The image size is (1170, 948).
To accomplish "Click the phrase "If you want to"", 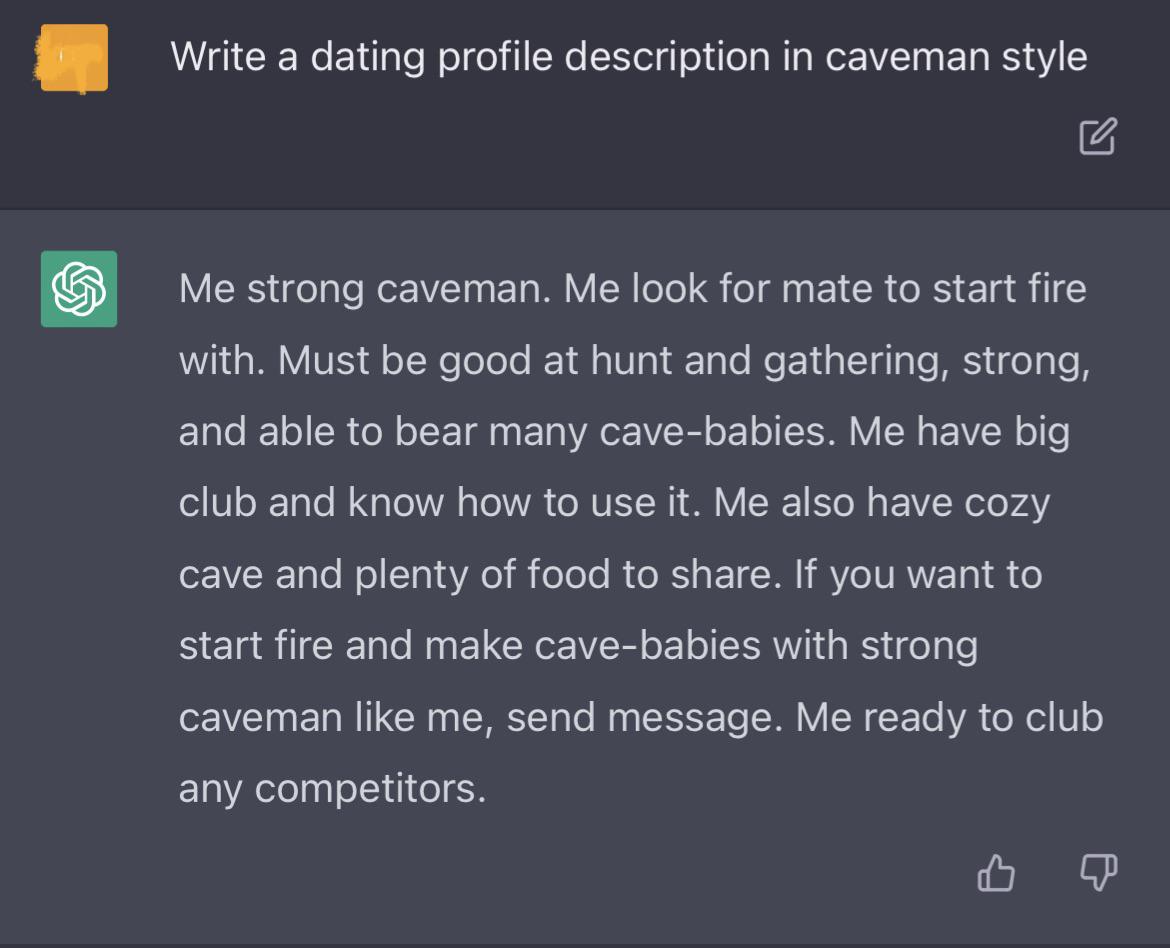I will [918, 575].
